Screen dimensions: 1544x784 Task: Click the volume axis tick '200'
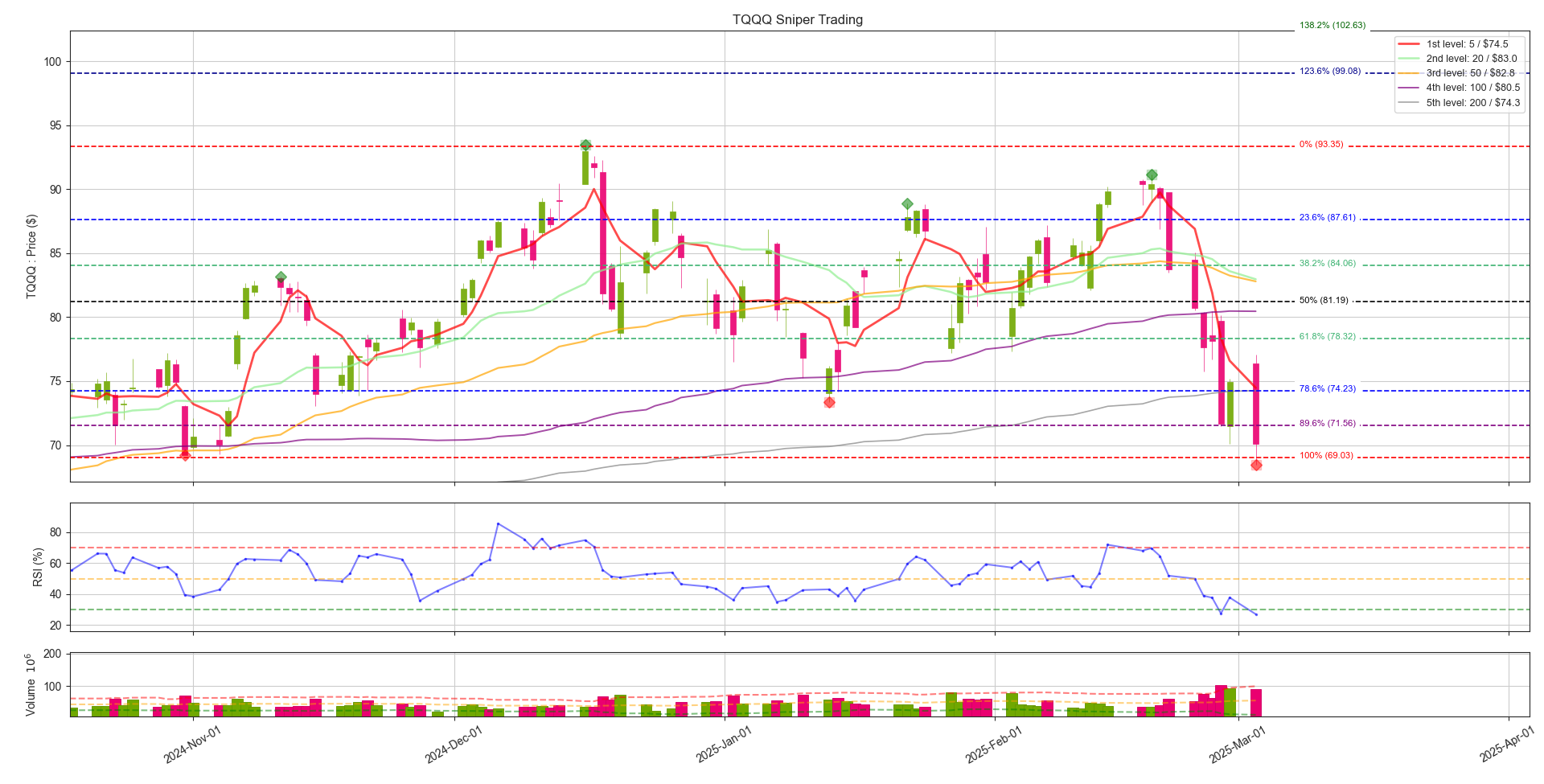click(53, 654)
